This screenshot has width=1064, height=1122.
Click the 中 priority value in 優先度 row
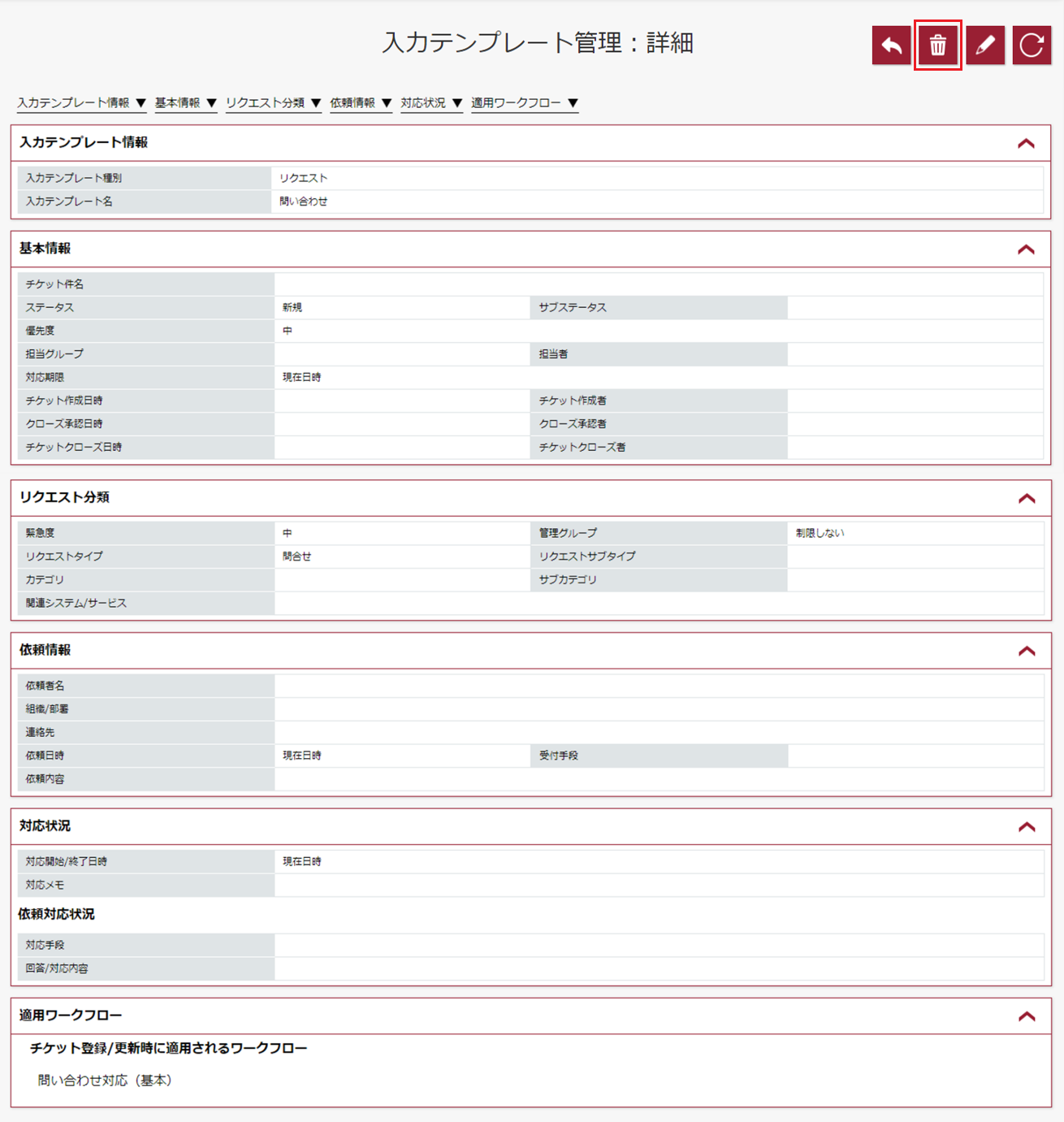(288, 331)
